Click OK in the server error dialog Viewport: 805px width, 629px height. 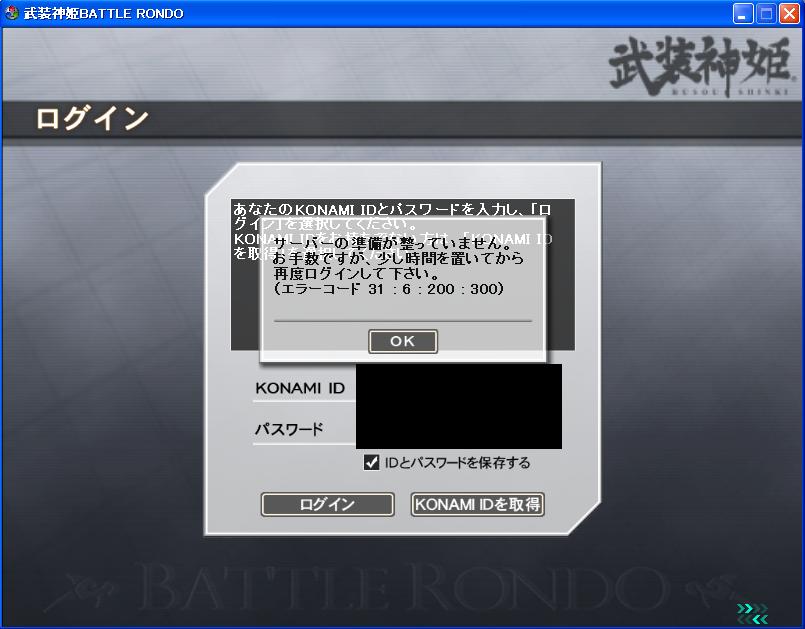click(403, 341)
